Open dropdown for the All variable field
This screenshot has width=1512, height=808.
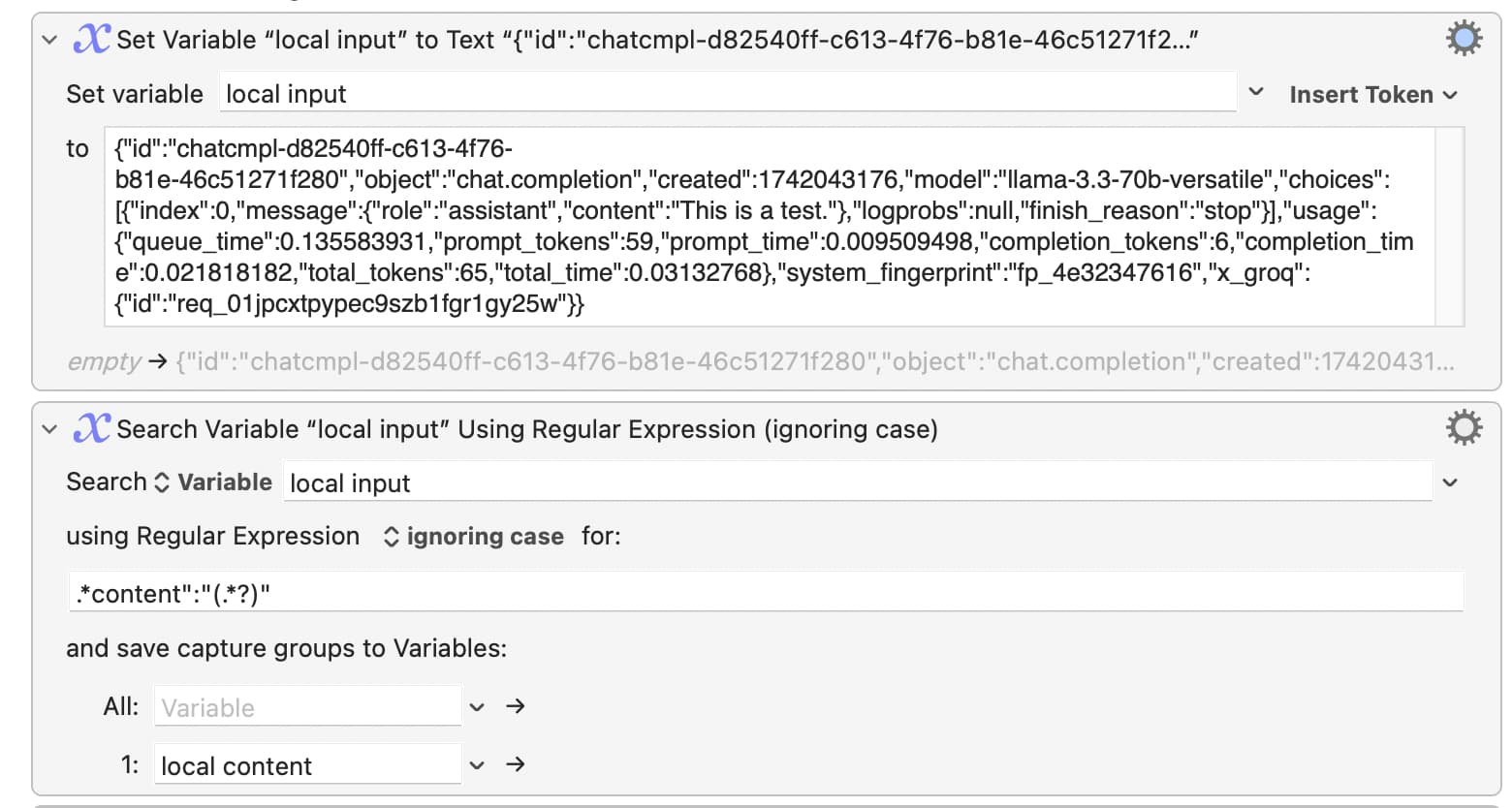click(x=477, y=707)
